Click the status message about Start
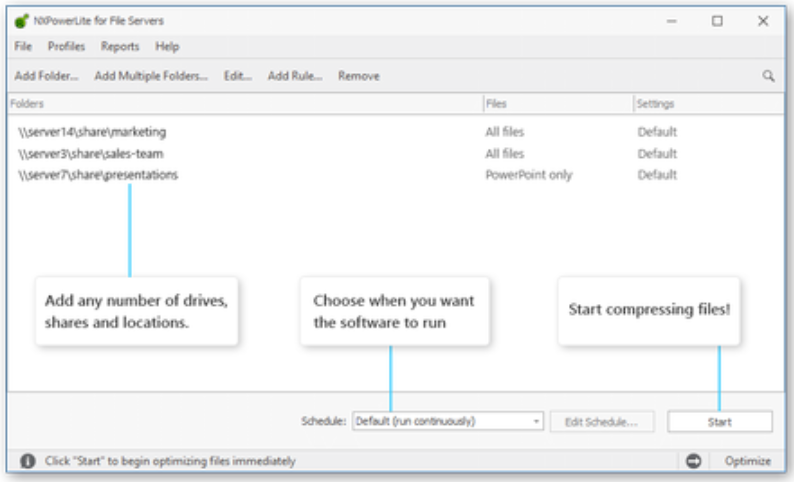794x482 pixels. pyautogui.click(x=170, y=461)
